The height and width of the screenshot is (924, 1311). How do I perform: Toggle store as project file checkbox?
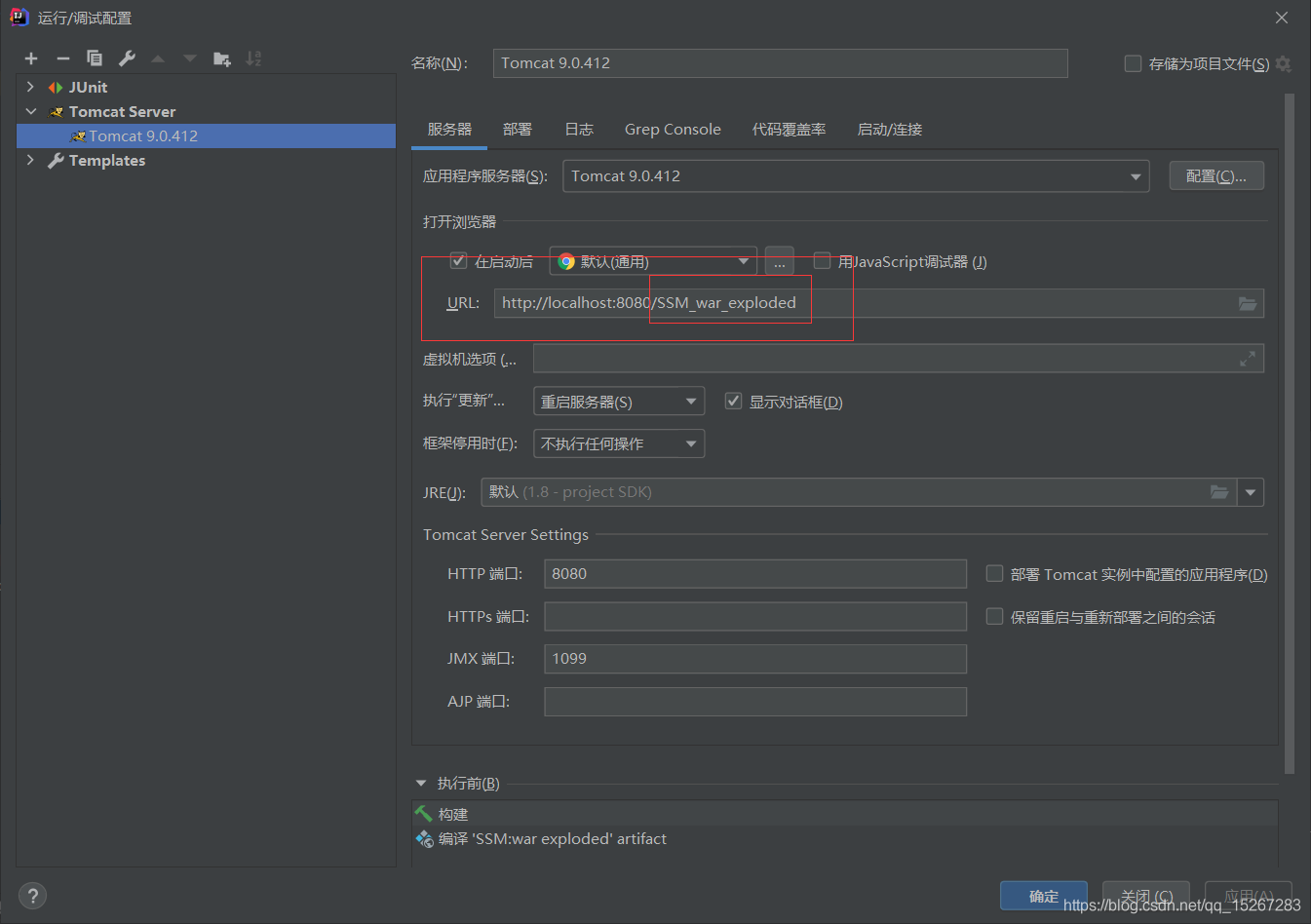point(1133,63)
